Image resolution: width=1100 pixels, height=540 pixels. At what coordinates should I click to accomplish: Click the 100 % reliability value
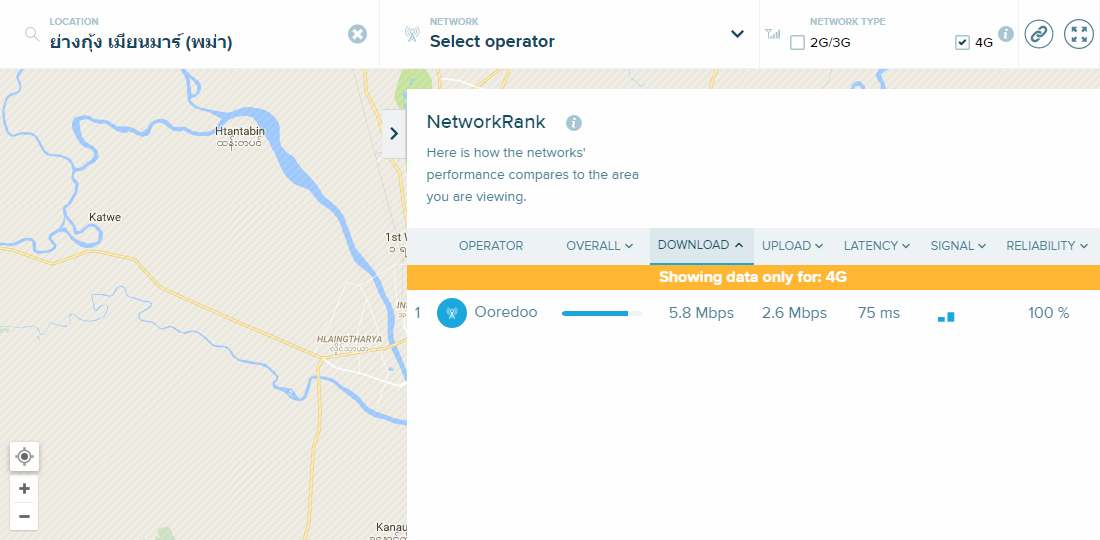coord(1049,313)
